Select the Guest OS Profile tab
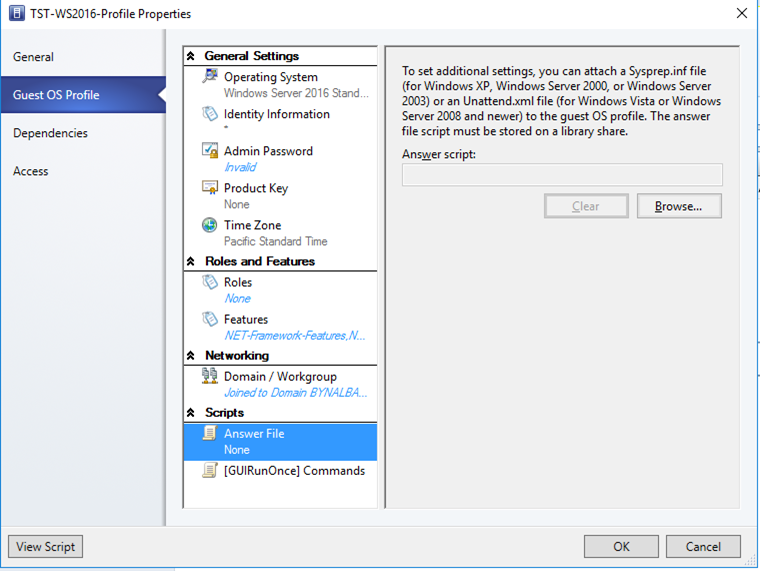Viewport: 760px width, 571px height. pos(83,95)
